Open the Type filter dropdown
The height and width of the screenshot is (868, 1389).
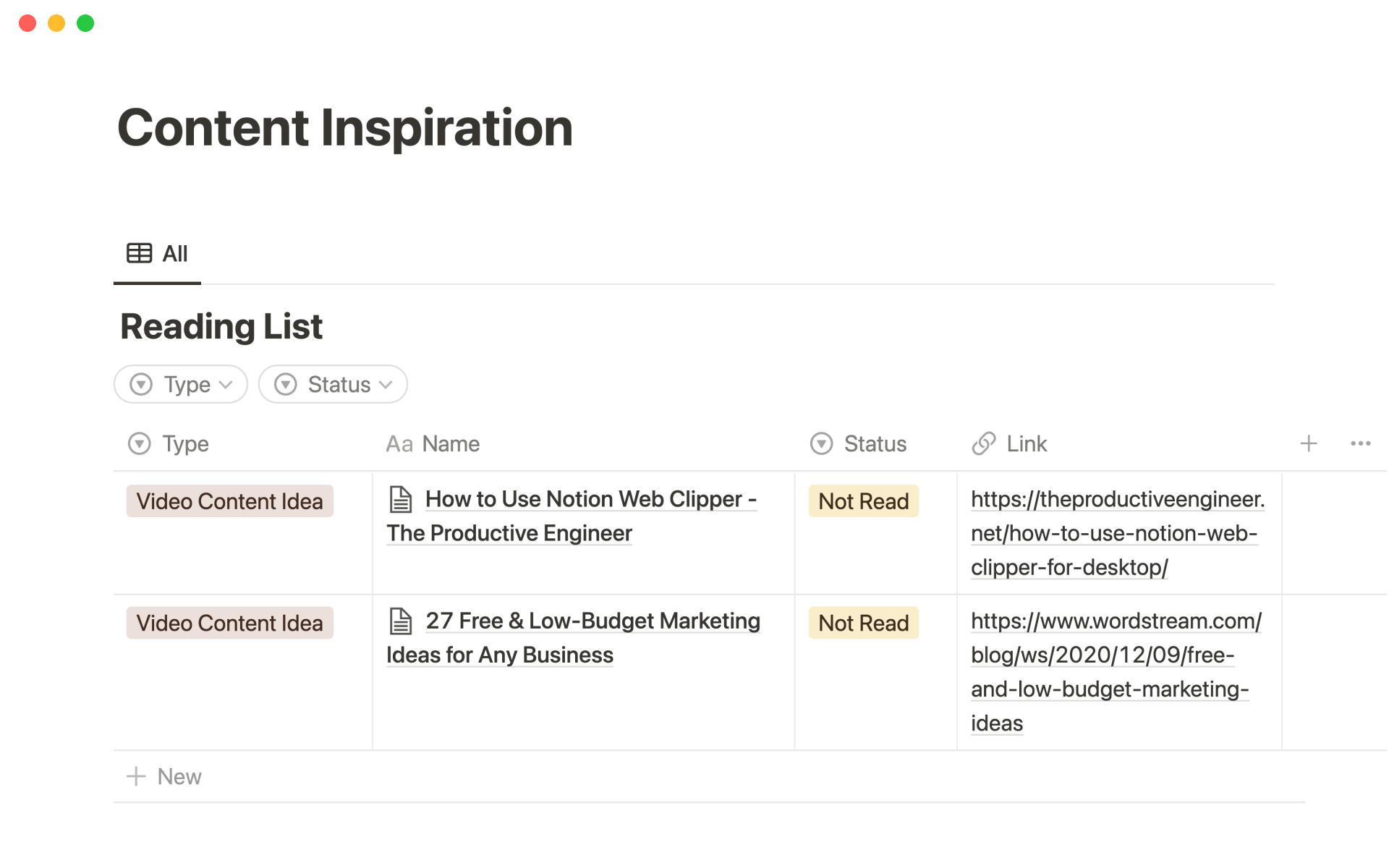[181, 384]
